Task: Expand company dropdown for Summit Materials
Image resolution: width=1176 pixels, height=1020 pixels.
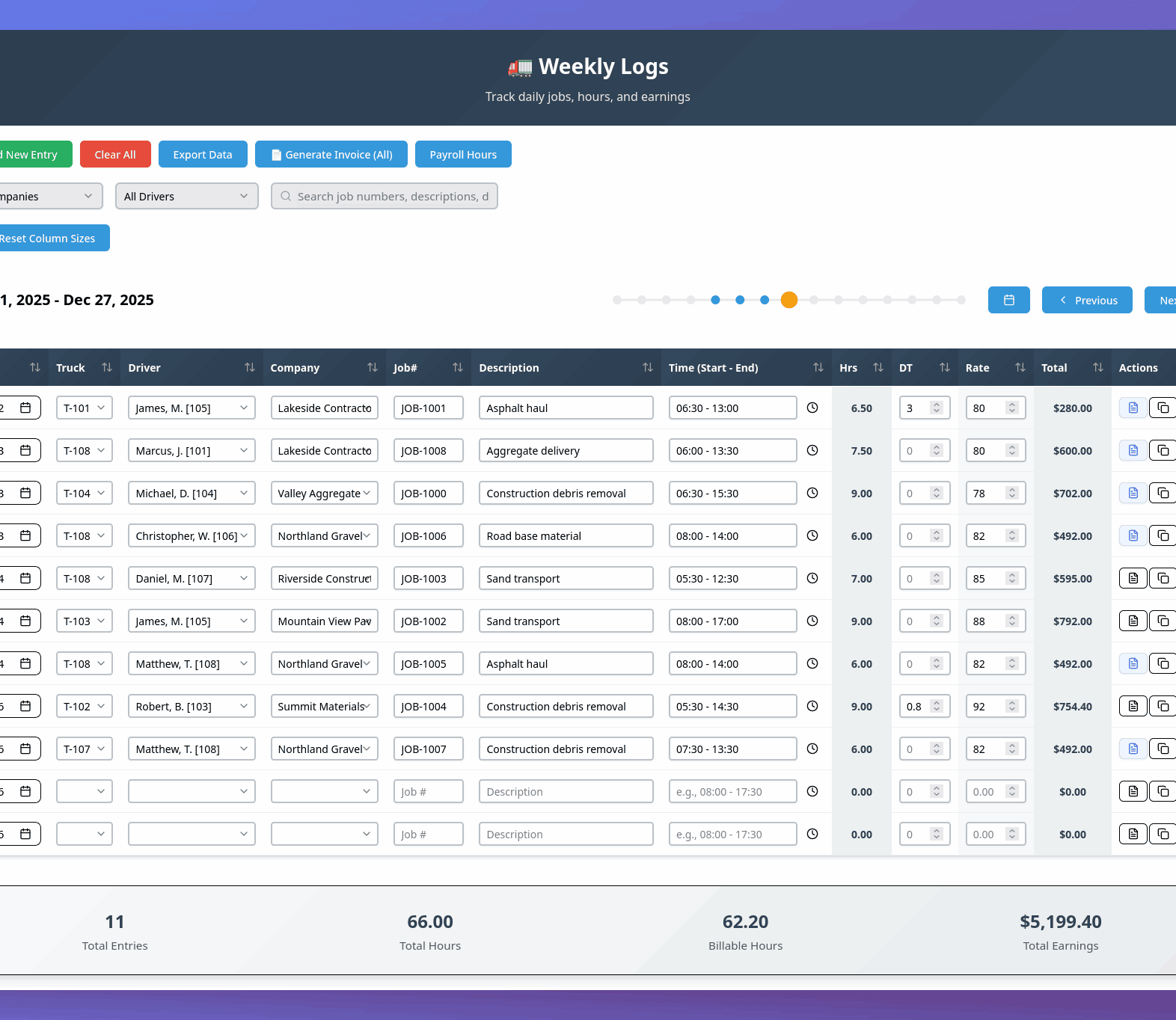Action: pos(324,706)
